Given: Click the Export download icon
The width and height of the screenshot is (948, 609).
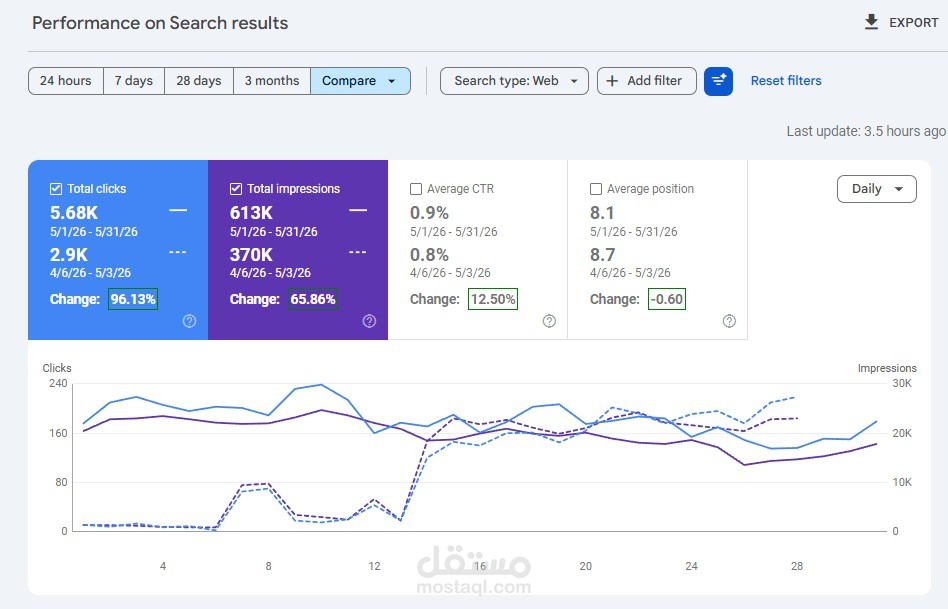Looking at the screenshot, I should tap(871, 22).
